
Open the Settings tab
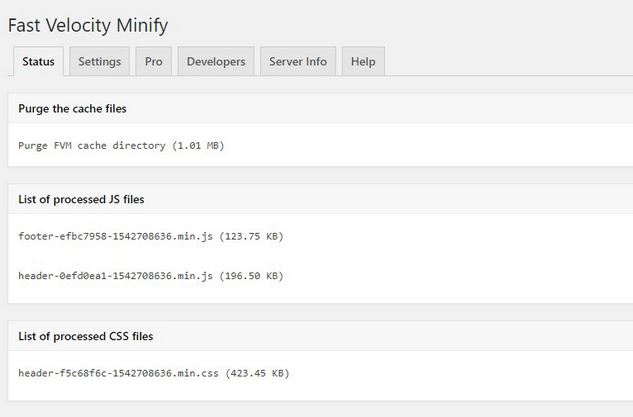tap(99, 61)
